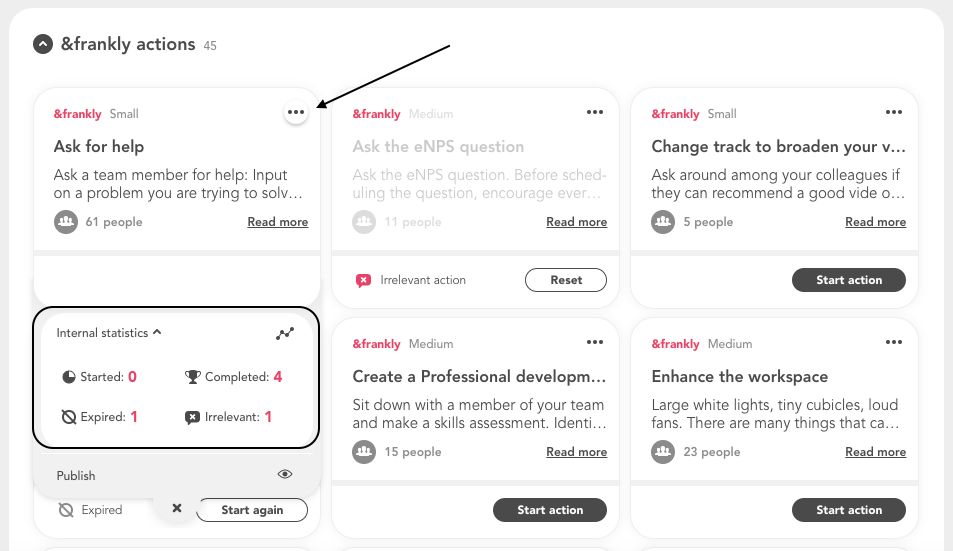Open three-dot menu on Change track card
Image resolution: width=953 pixels, height=551 pixels.
point(894,112)
